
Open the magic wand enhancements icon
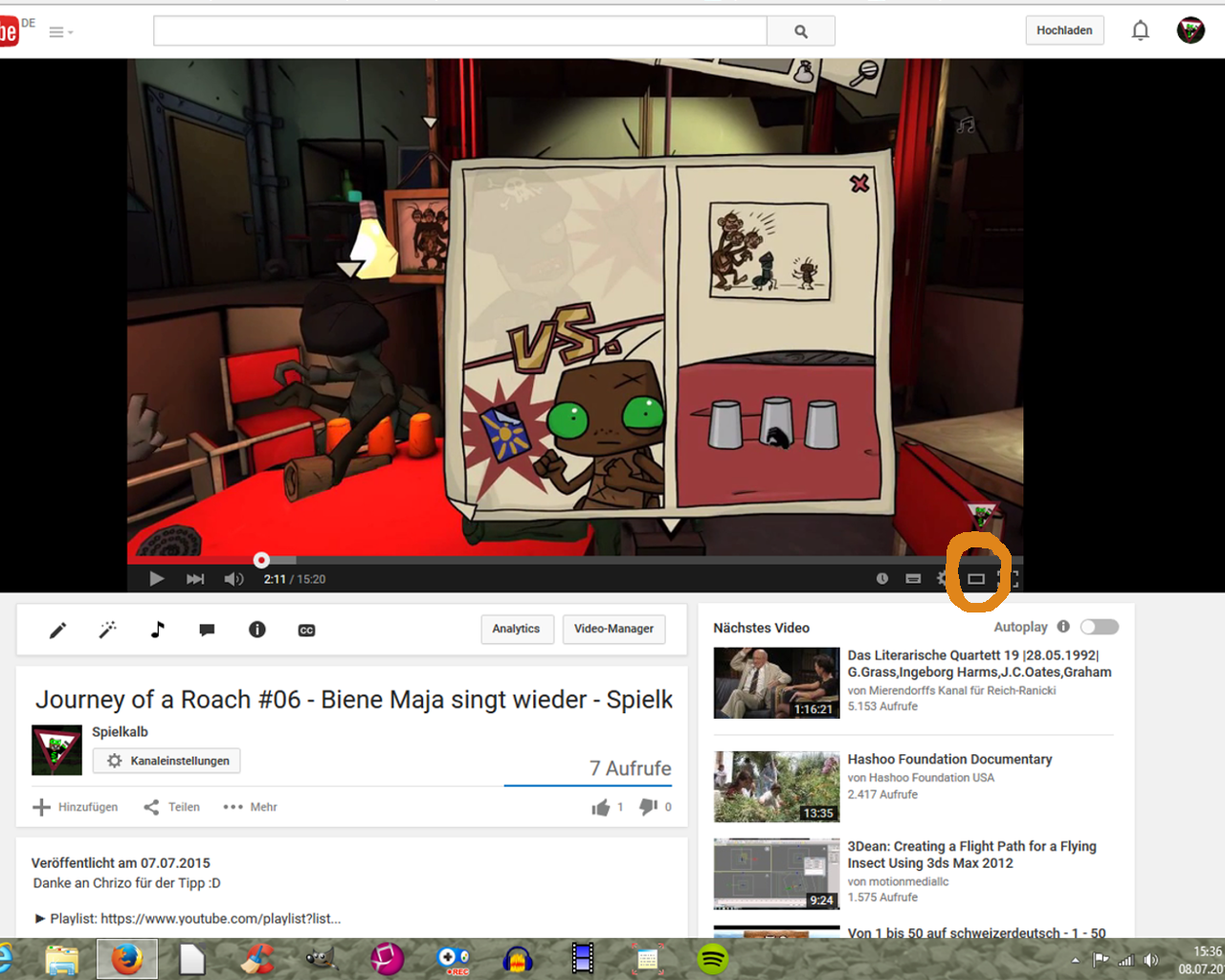pyautogui.click(x=108, y=630)
